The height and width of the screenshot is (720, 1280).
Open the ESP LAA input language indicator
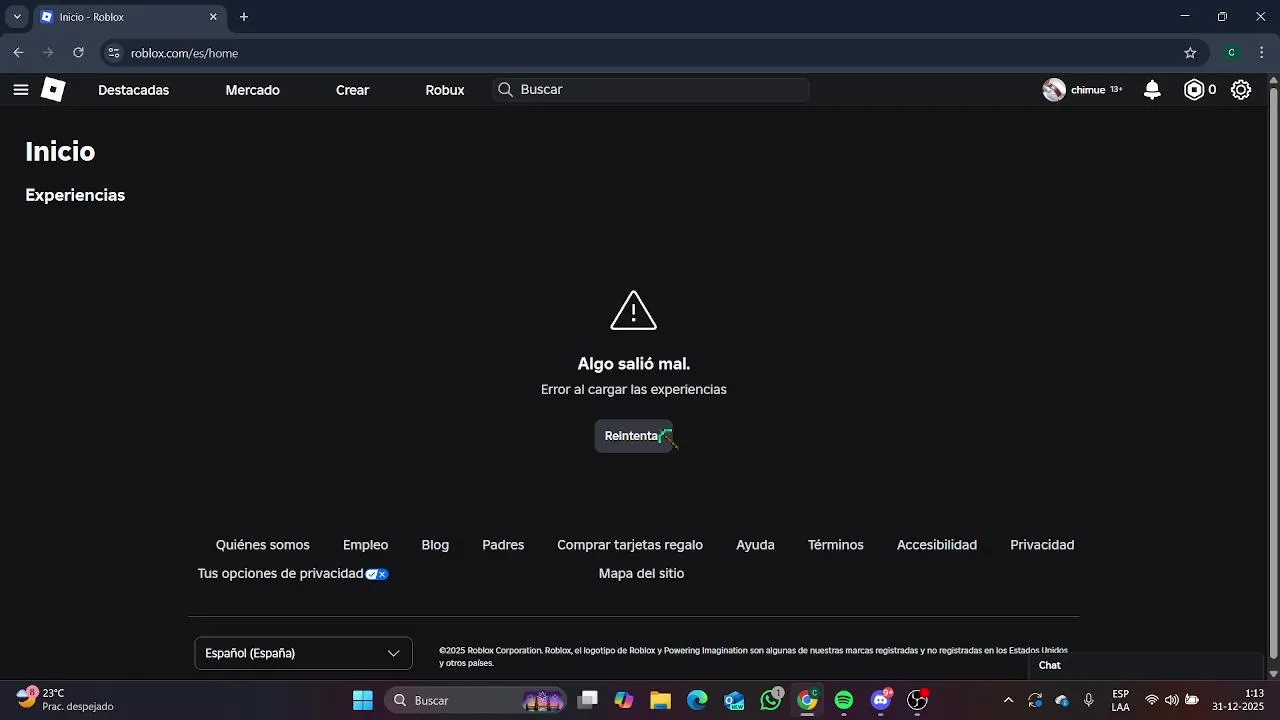point(1121,700)
